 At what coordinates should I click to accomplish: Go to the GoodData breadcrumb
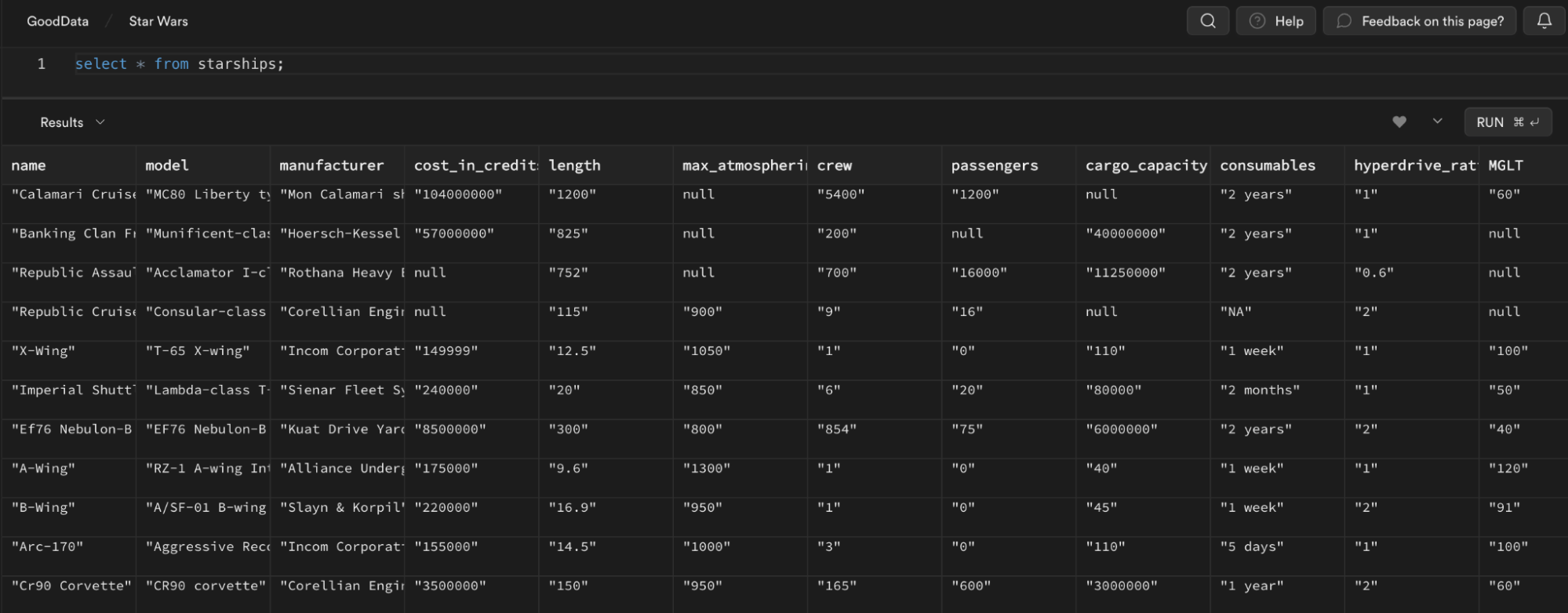click(x=57, y=21)
